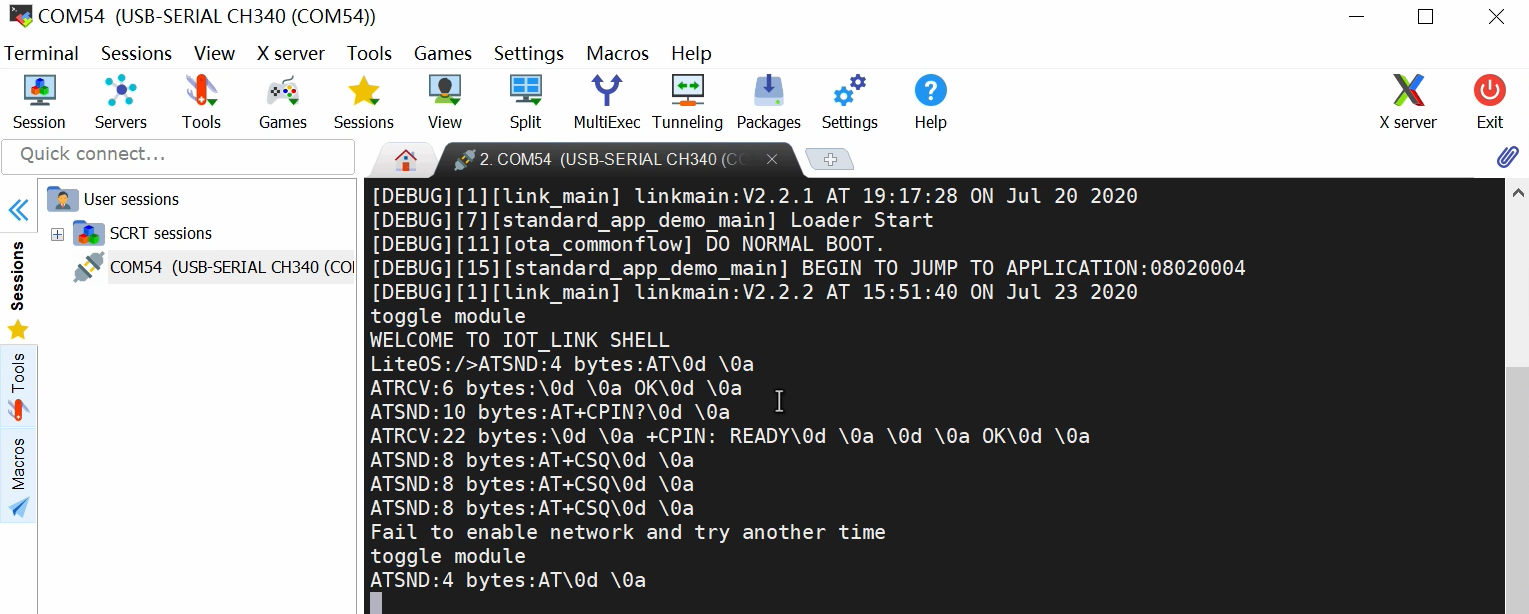Open the Macros menu
This screenshot has width=1529, height=614.
(617, 53)
